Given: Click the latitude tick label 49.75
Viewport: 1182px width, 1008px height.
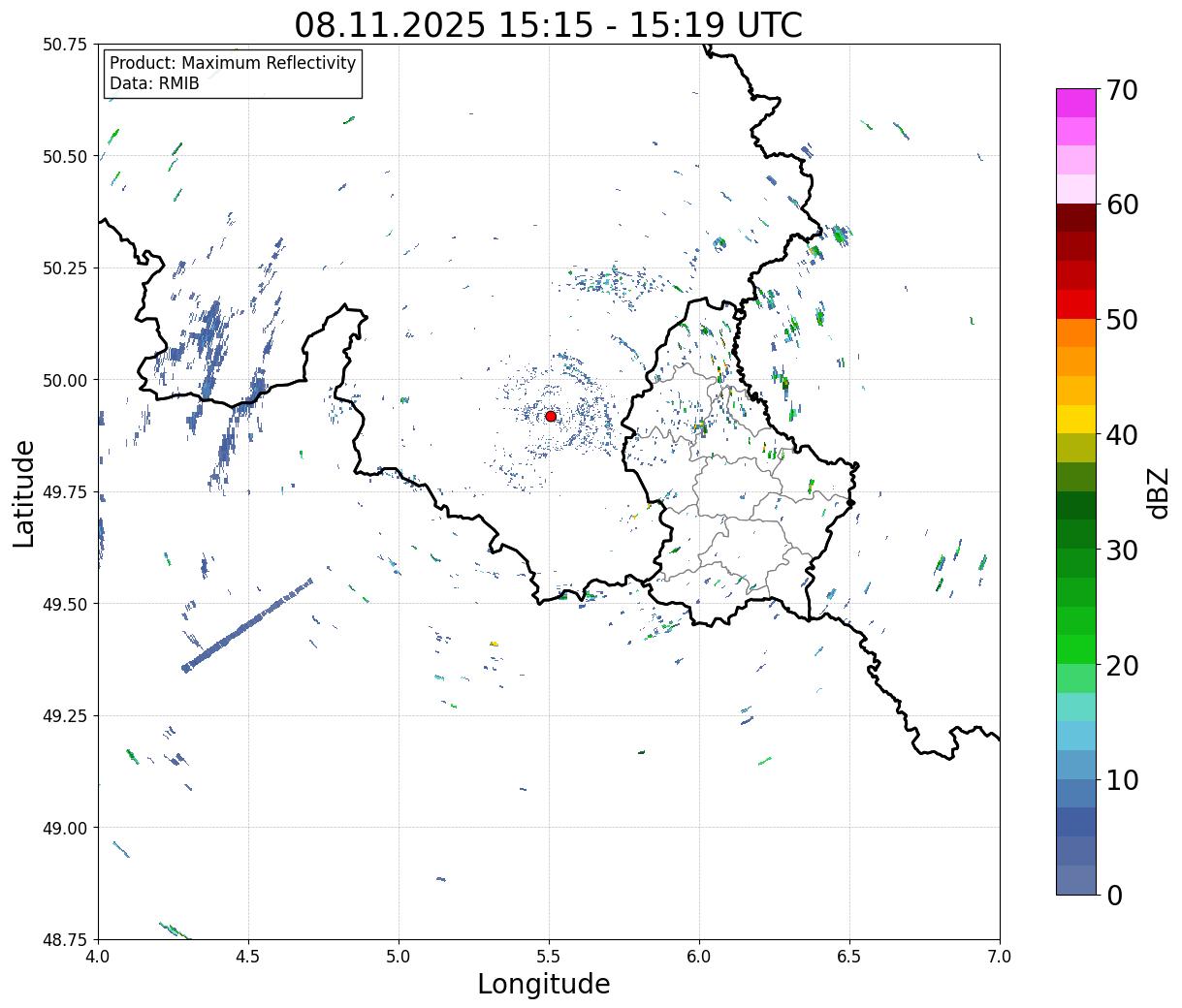Looking at the screenshot, I should coord(66,492).
